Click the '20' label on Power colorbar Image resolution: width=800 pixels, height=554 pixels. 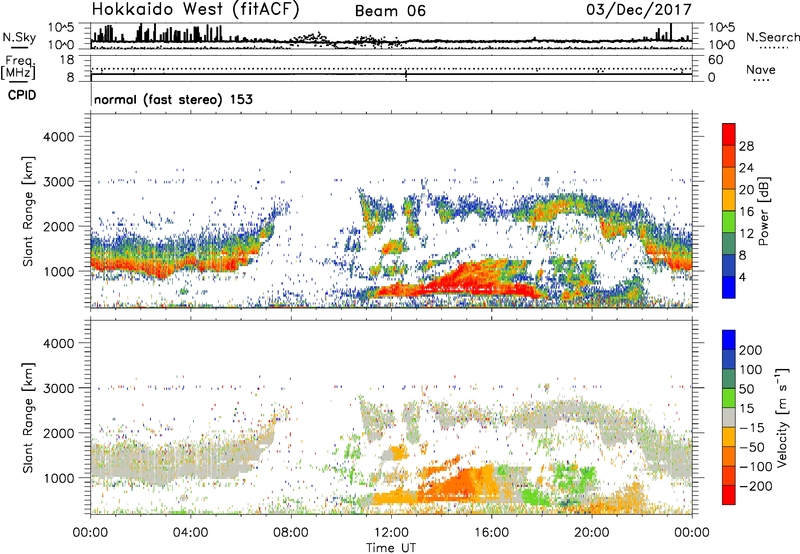tap(746, 190)
